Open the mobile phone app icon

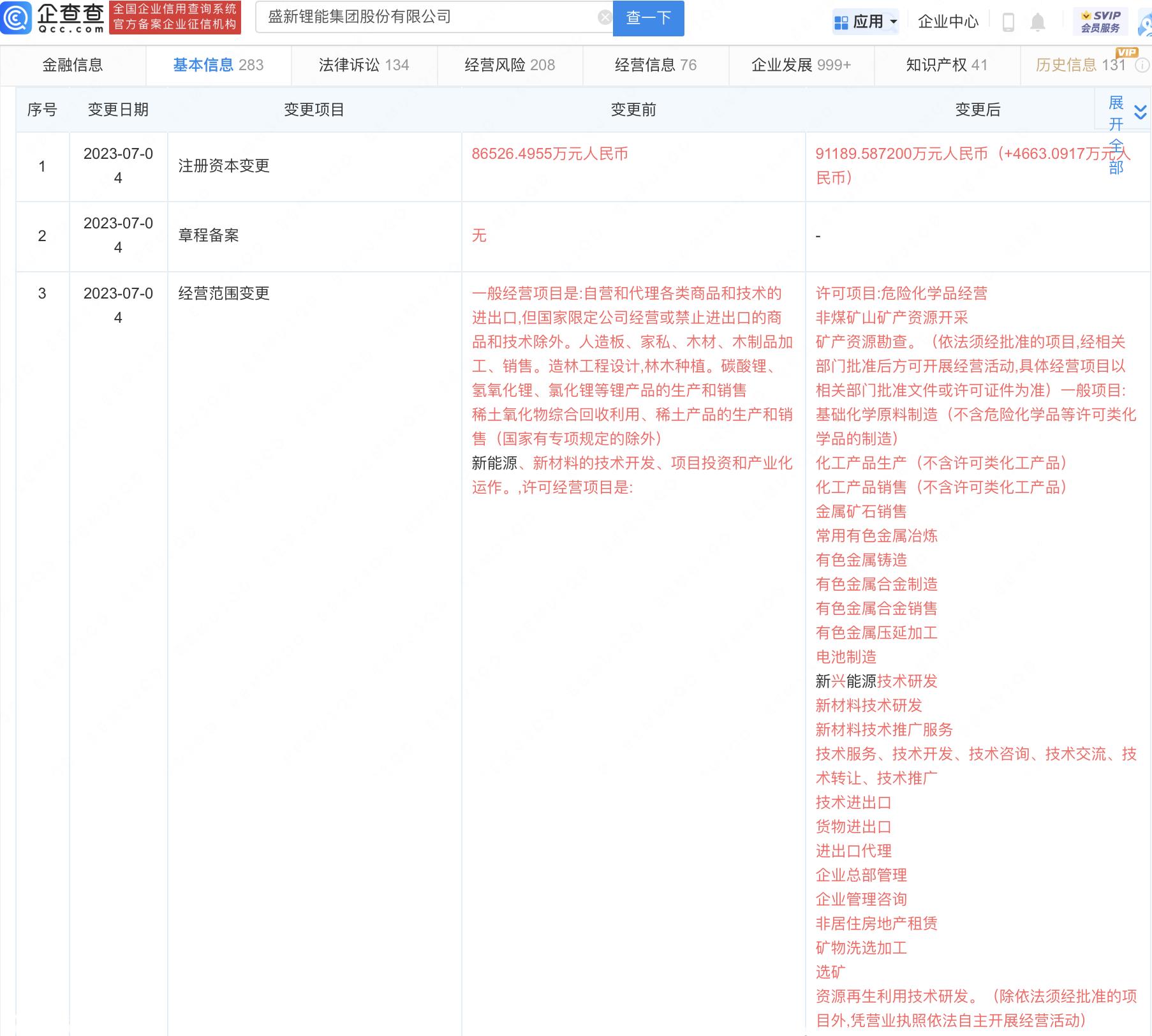point(1008,22)
